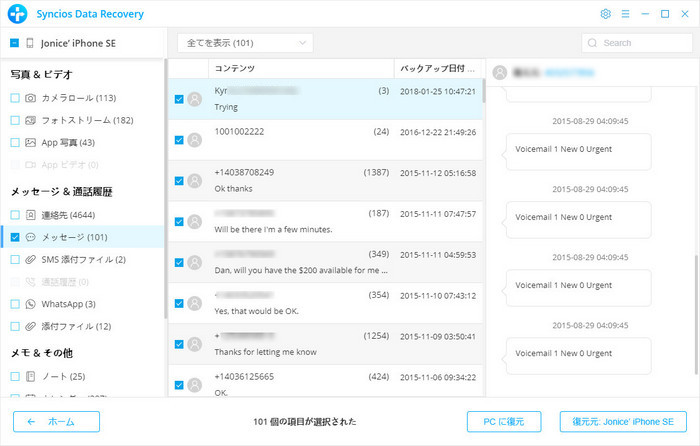
Task: Click the Syncios Data Recovery logo
Action: pos(17,14)
